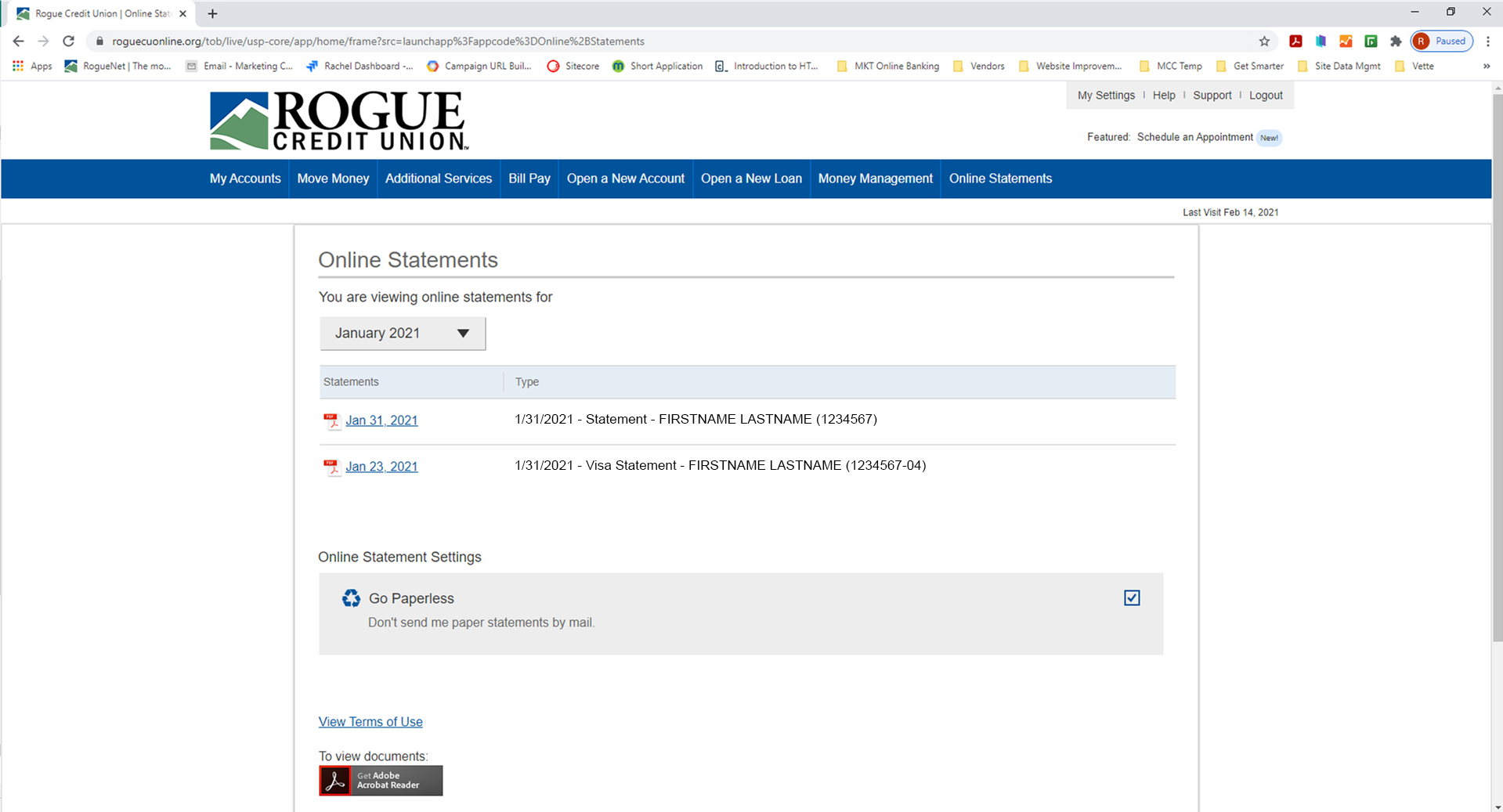Click Schedule an Appointment link

point(1195,137)
